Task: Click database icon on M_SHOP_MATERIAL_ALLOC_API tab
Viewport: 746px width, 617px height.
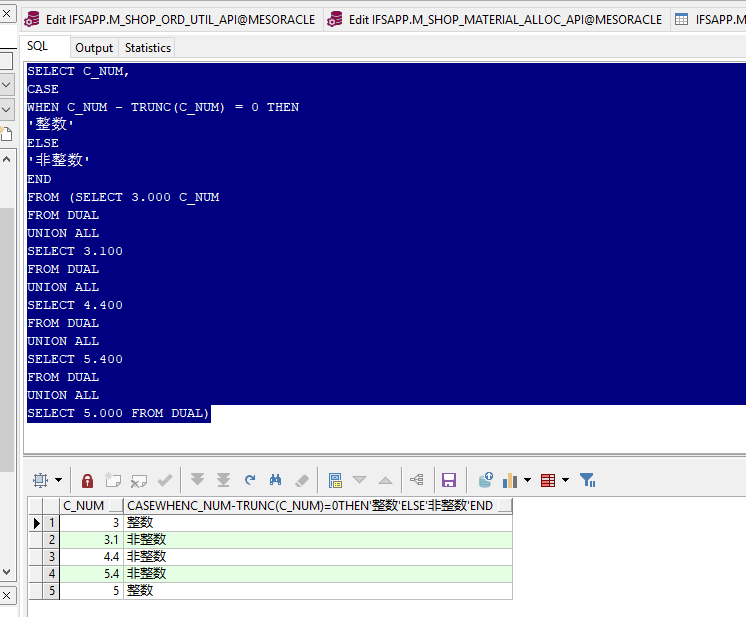Action: point(334,19)
